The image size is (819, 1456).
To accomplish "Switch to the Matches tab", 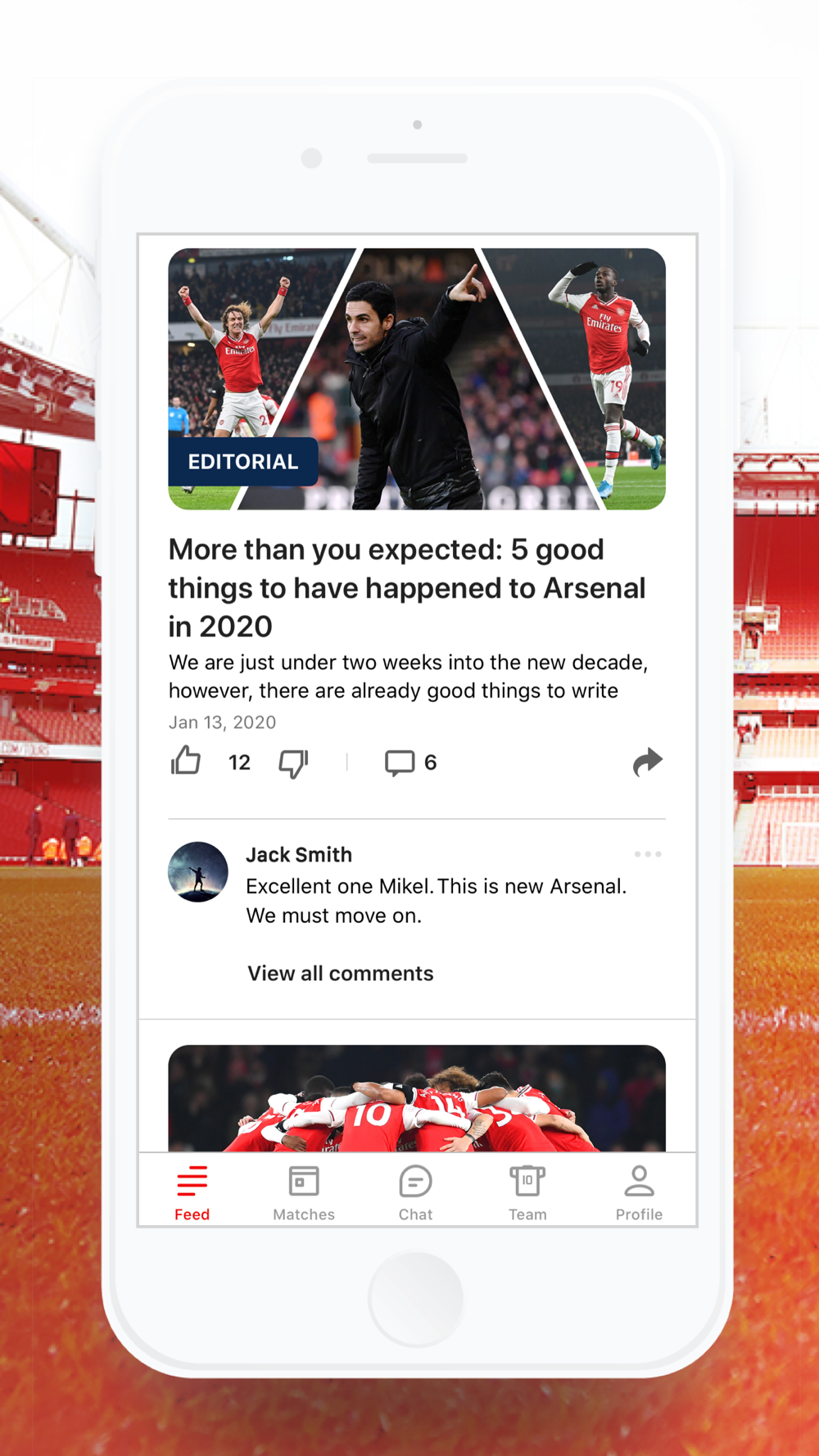I will click(x=304, y=1193).
